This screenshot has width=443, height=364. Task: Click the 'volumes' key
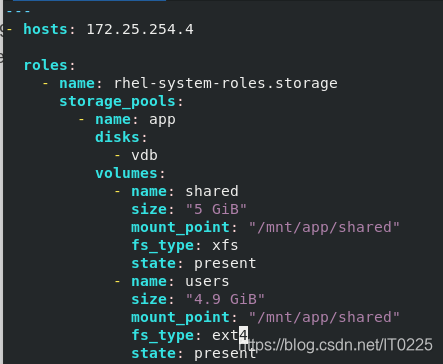point(126,173)
